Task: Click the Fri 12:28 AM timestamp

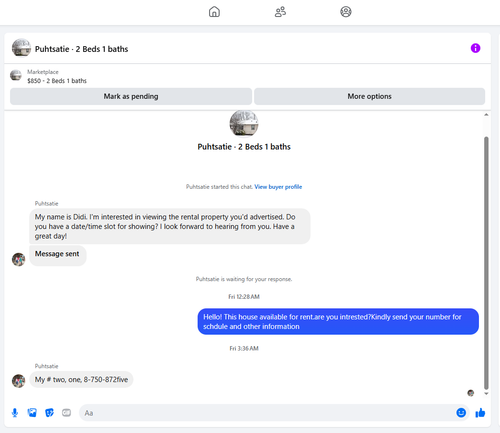Action: [244, 297]
